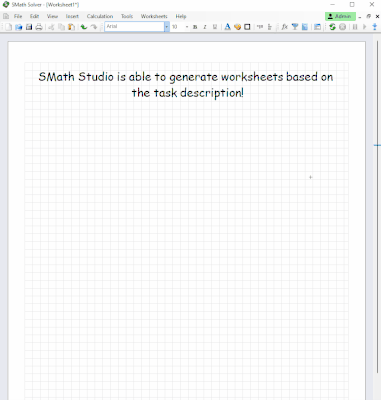Screen dimensions: 381x400
Task: Minimize the SMath Solver main window
Action: 333,5
